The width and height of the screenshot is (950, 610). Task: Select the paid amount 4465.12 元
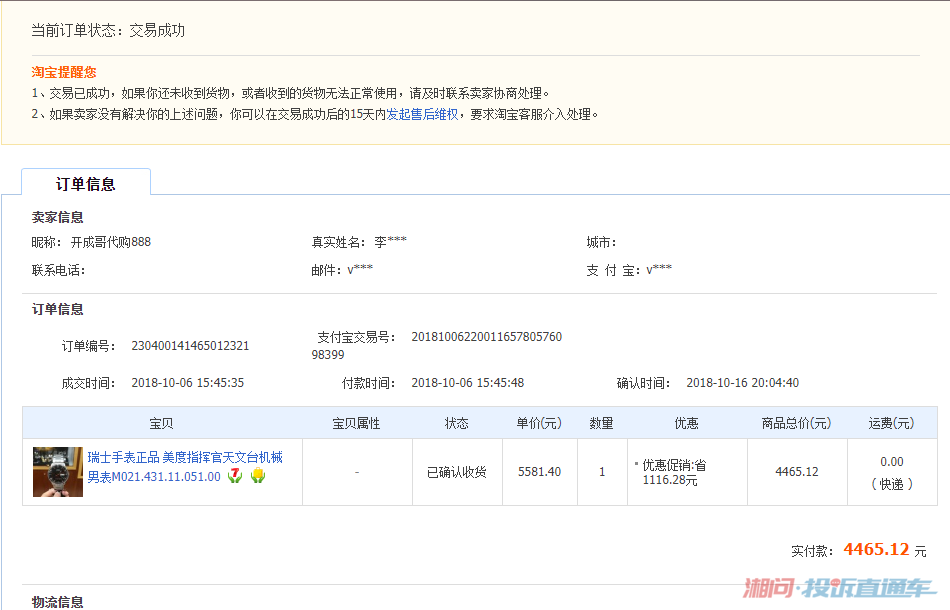(x=885, y=549)
